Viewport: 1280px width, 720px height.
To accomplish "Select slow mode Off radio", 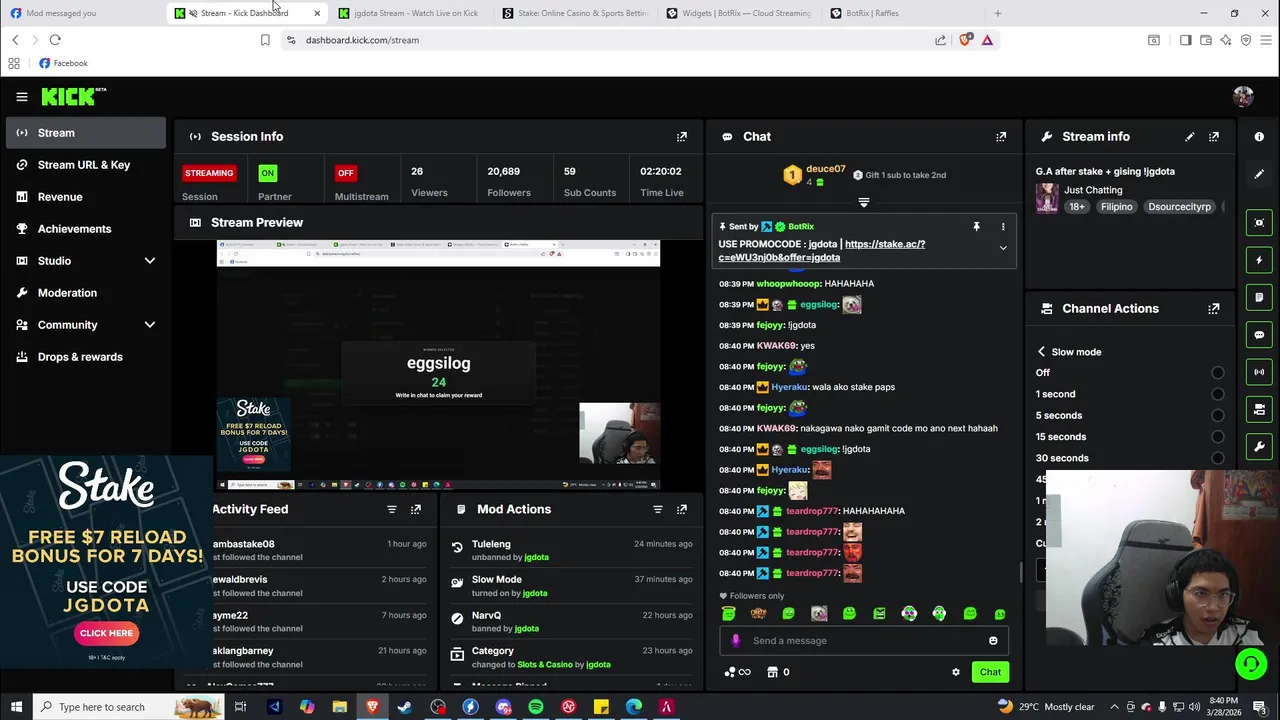I will pos(1217,373).
